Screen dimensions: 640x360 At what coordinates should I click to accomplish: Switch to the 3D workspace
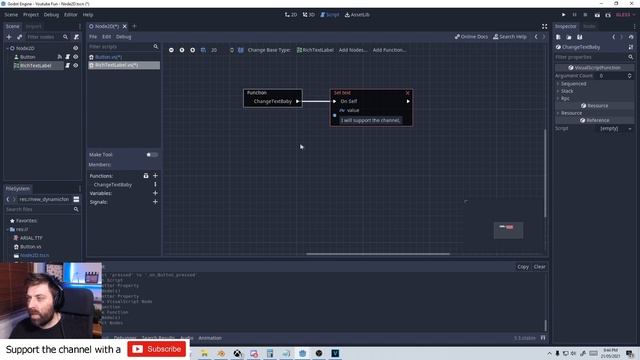pyautogui.click(x=309, y=15)
